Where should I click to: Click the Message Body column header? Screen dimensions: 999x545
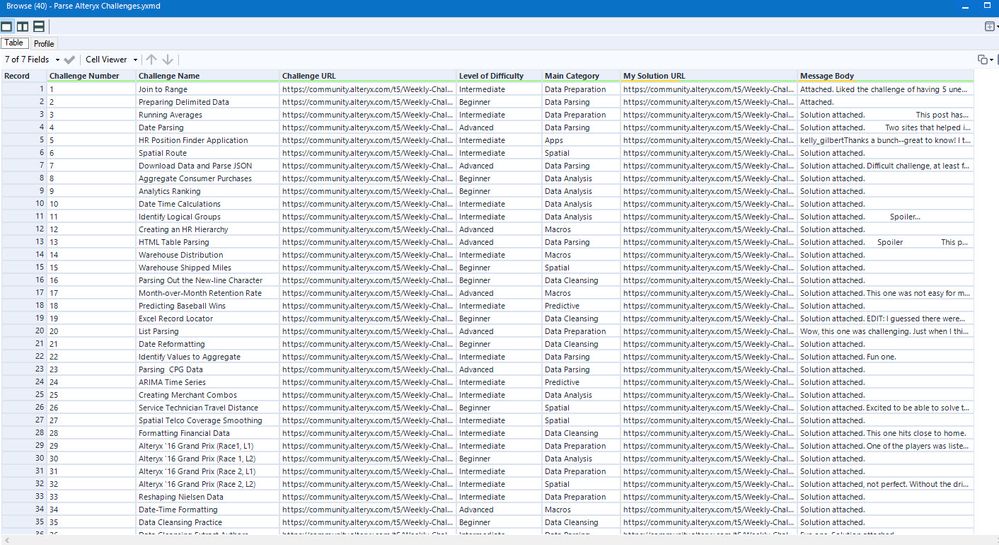(x=886, y=76)
